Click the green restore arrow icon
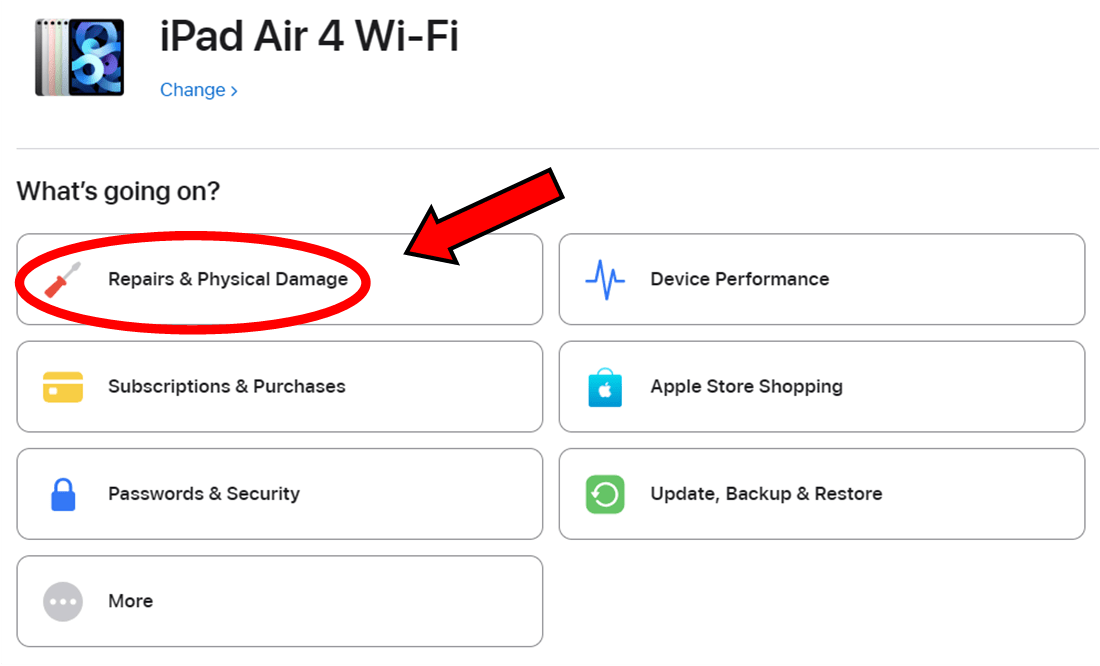Screen dimensions: 1100x666 click(x=604, y=494)
